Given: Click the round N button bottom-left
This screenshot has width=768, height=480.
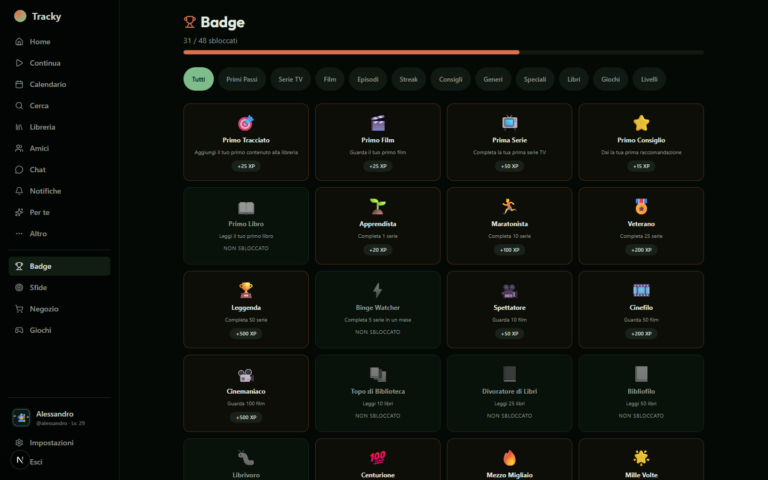Looking at the screenshot, I should pyautogui.click(x=20, y=460).
